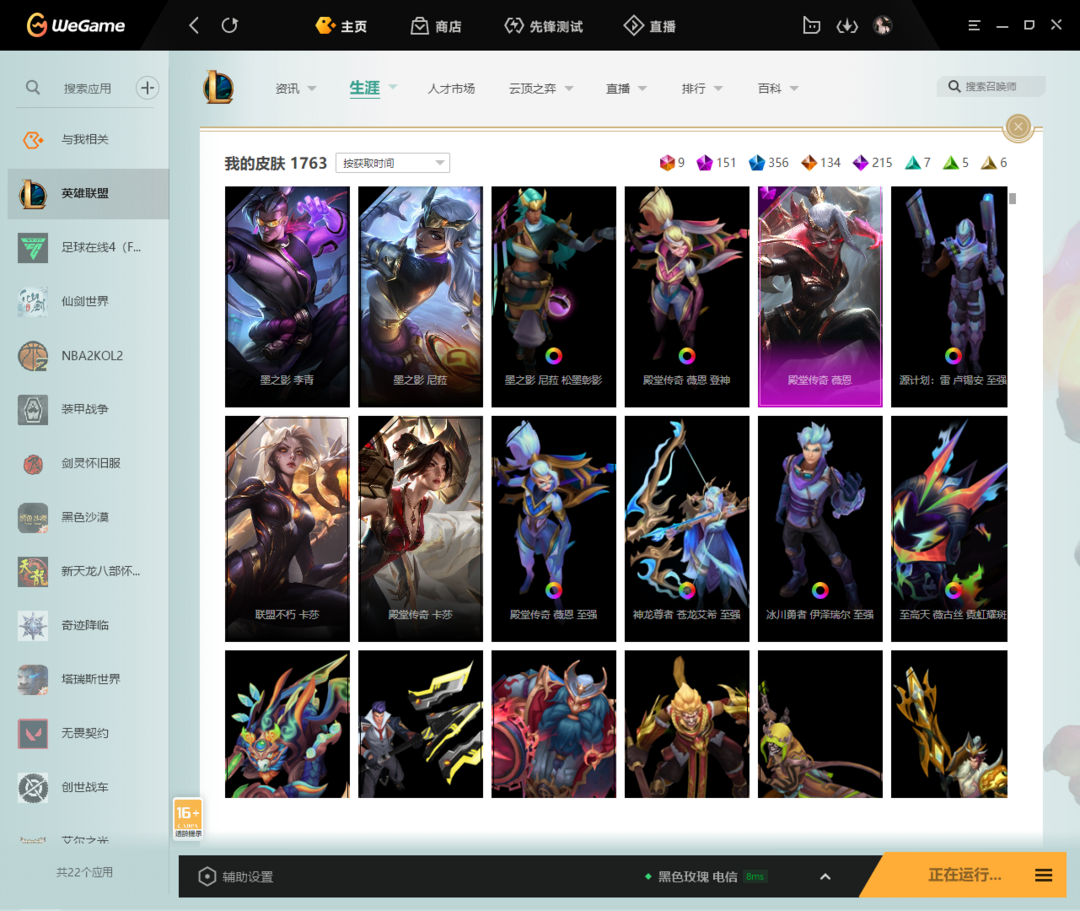
Task: Open the 殿堂传奇 卡莎 skin card
Action: [420, 528]
